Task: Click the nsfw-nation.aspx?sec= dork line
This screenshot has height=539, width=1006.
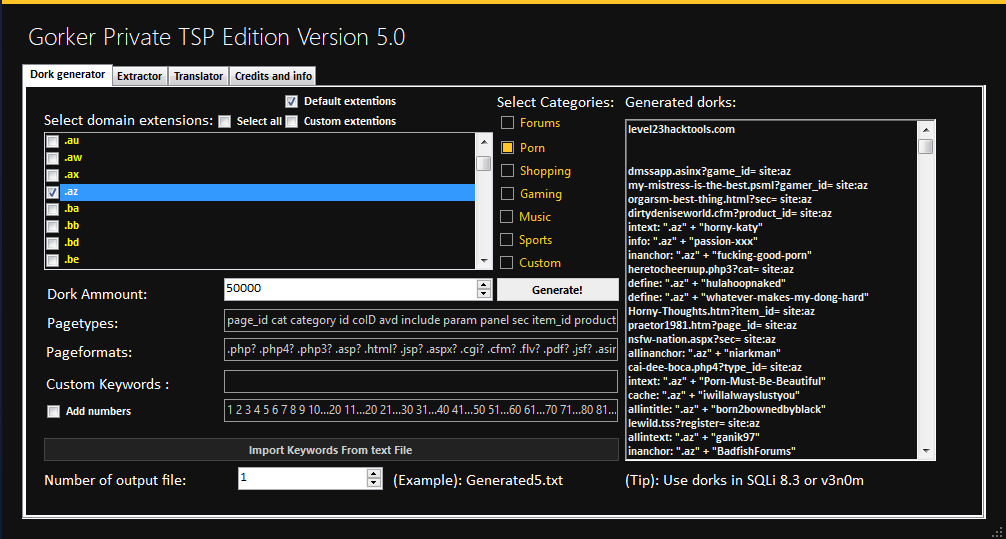Action: (x=702, y=339)
